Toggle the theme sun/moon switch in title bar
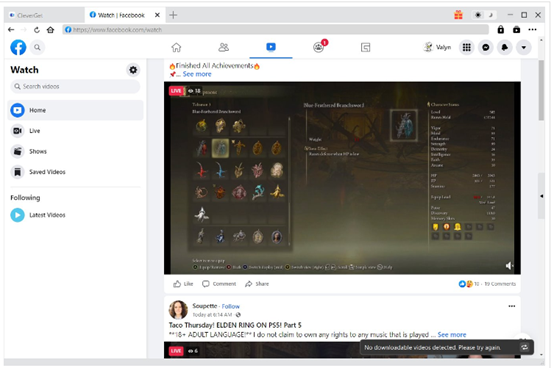The height and width of the screenshot is (368, 554). 484,15
